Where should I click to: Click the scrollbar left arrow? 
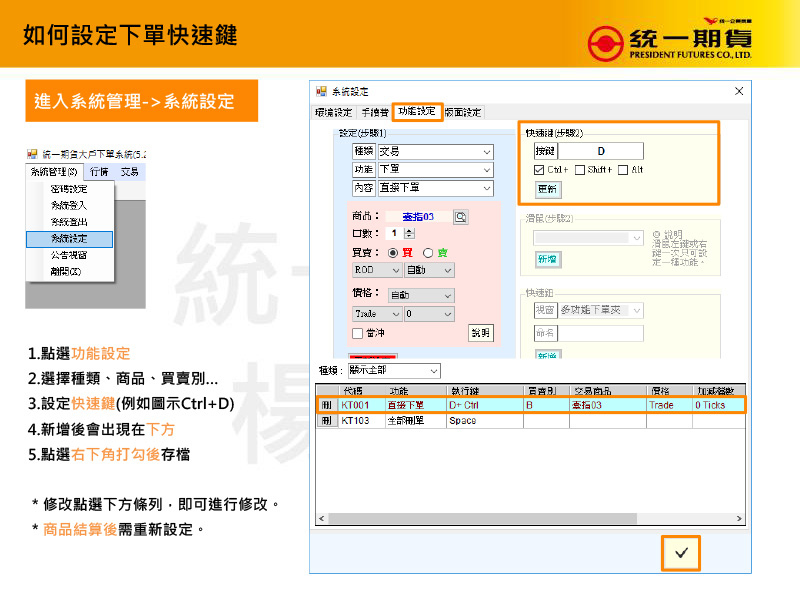(x=321, y=519)
